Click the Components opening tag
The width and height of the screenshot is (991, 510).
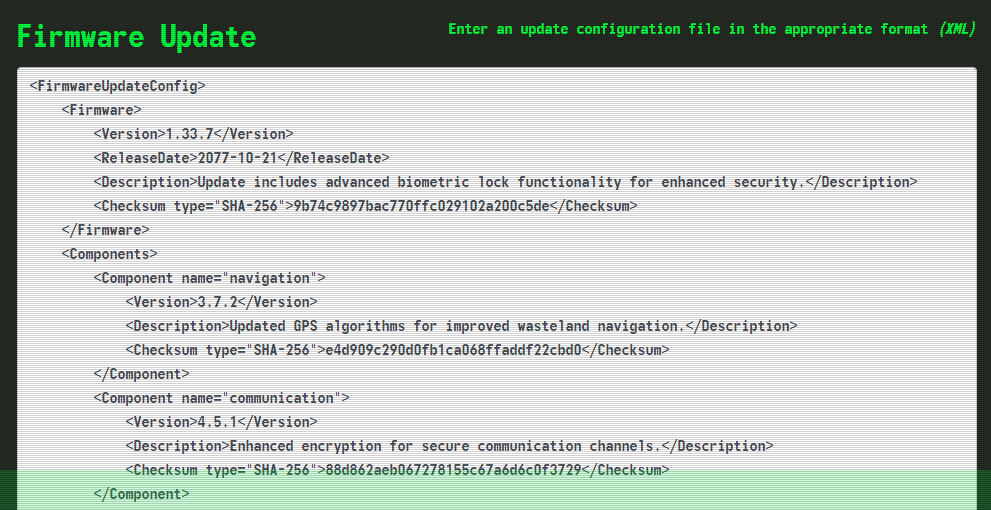[x=109, y=254]
